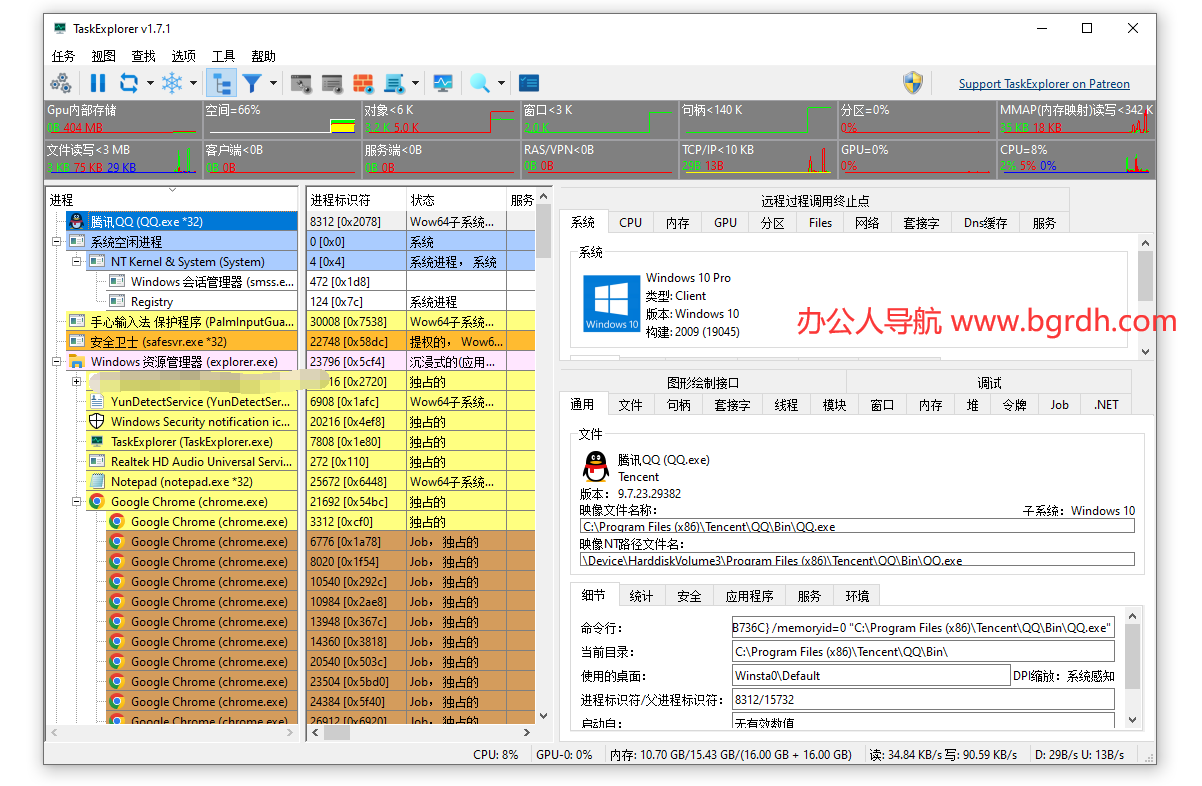Click the YunDetectService document icon

[x=97, y=401]
